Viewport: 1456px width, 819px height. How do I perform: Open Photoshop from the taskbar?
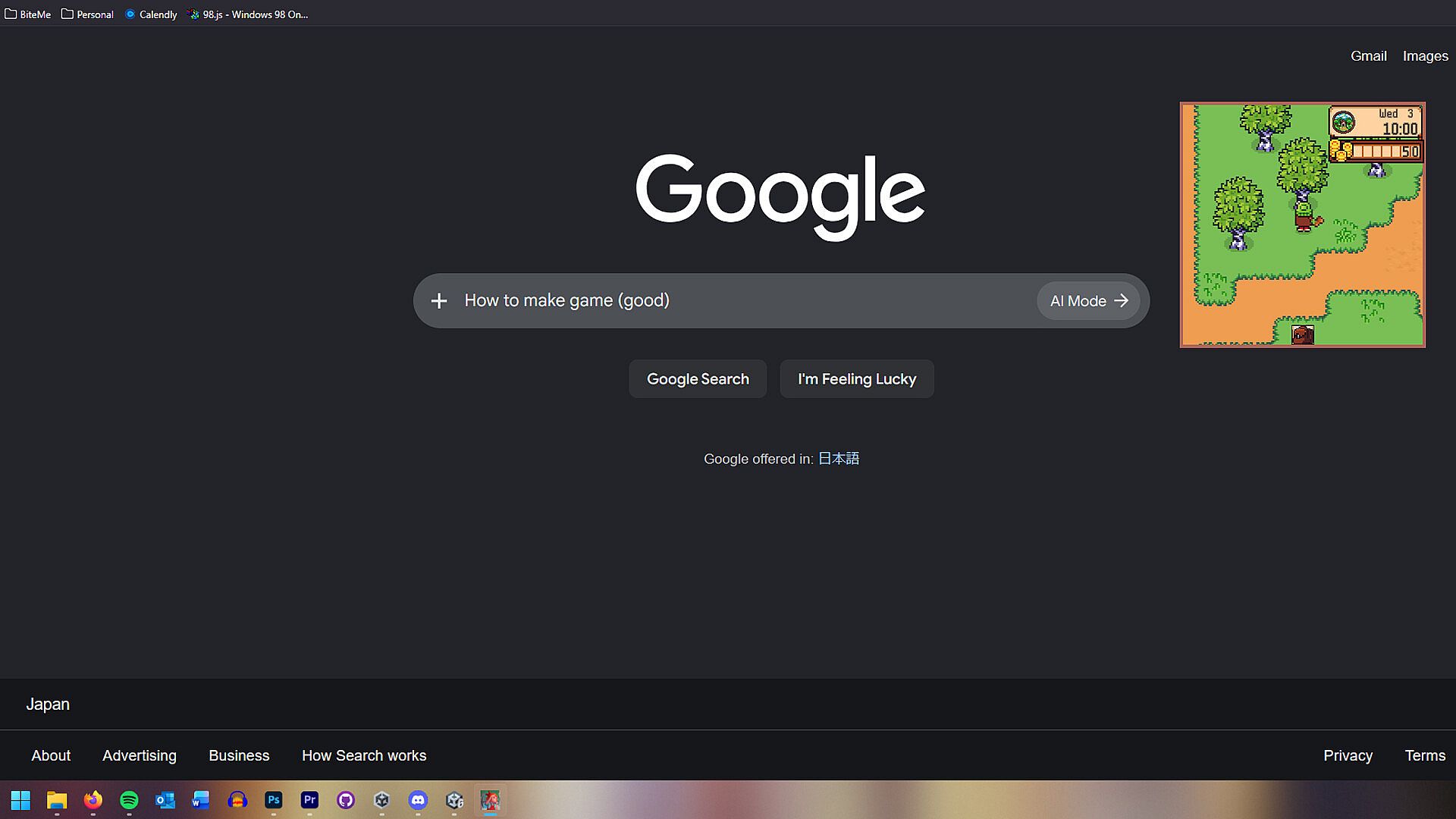pyautogui.click(x=273, y=800)
